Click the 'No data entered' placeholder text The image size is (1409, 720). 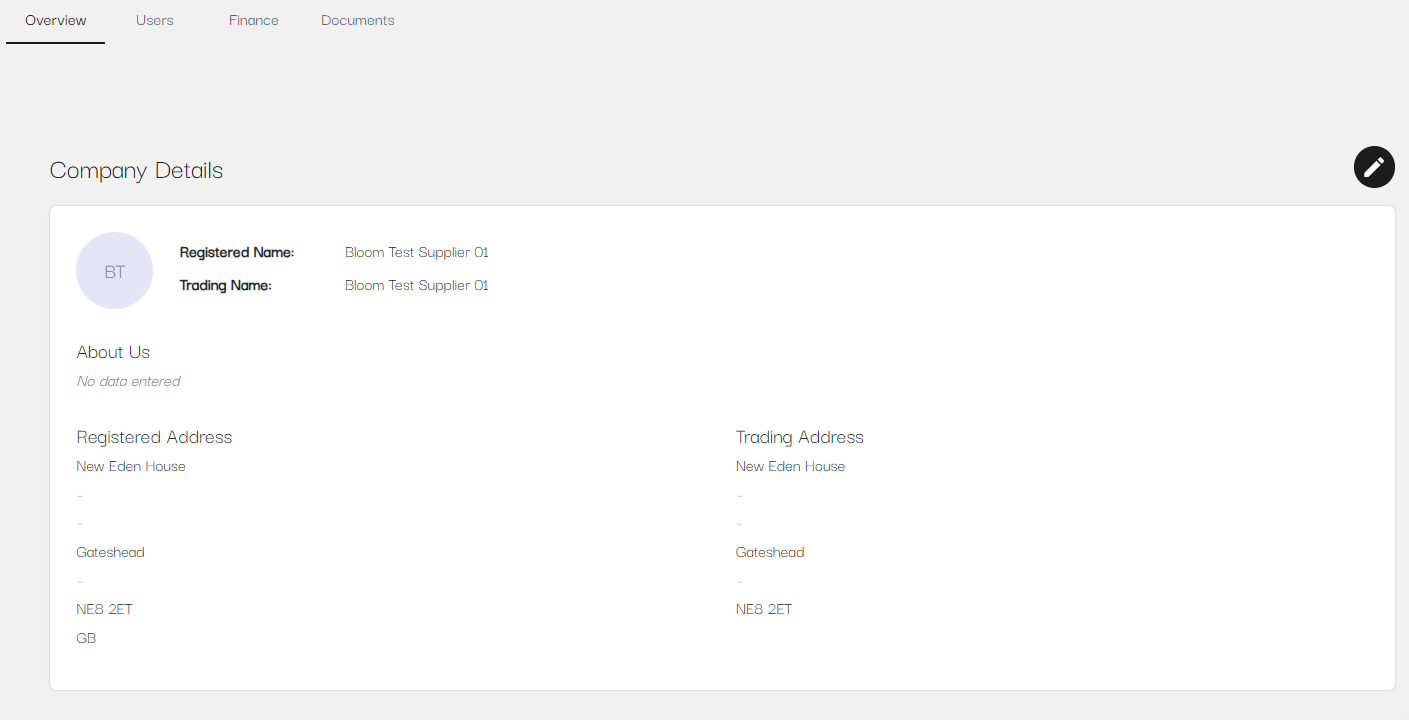pyautogui.click(x=128, y=381)
